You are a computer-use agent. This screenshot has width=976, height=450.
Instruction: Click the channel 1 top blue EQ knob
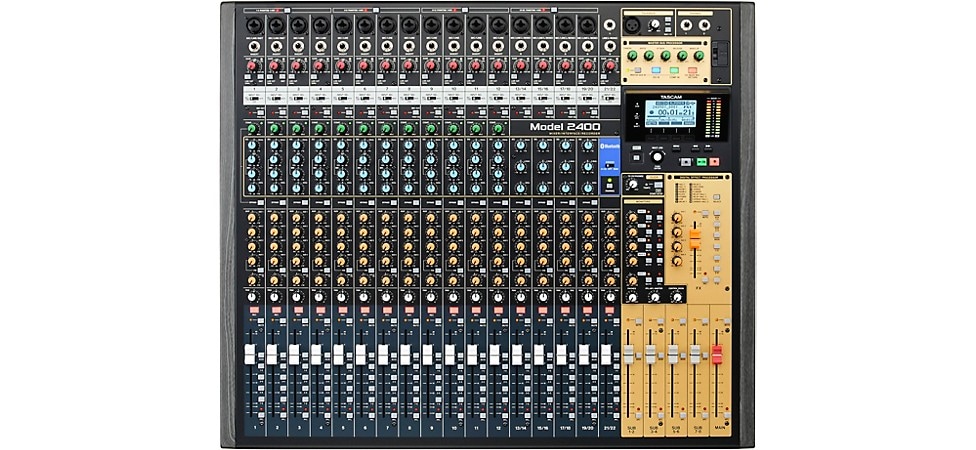(251, 144)
